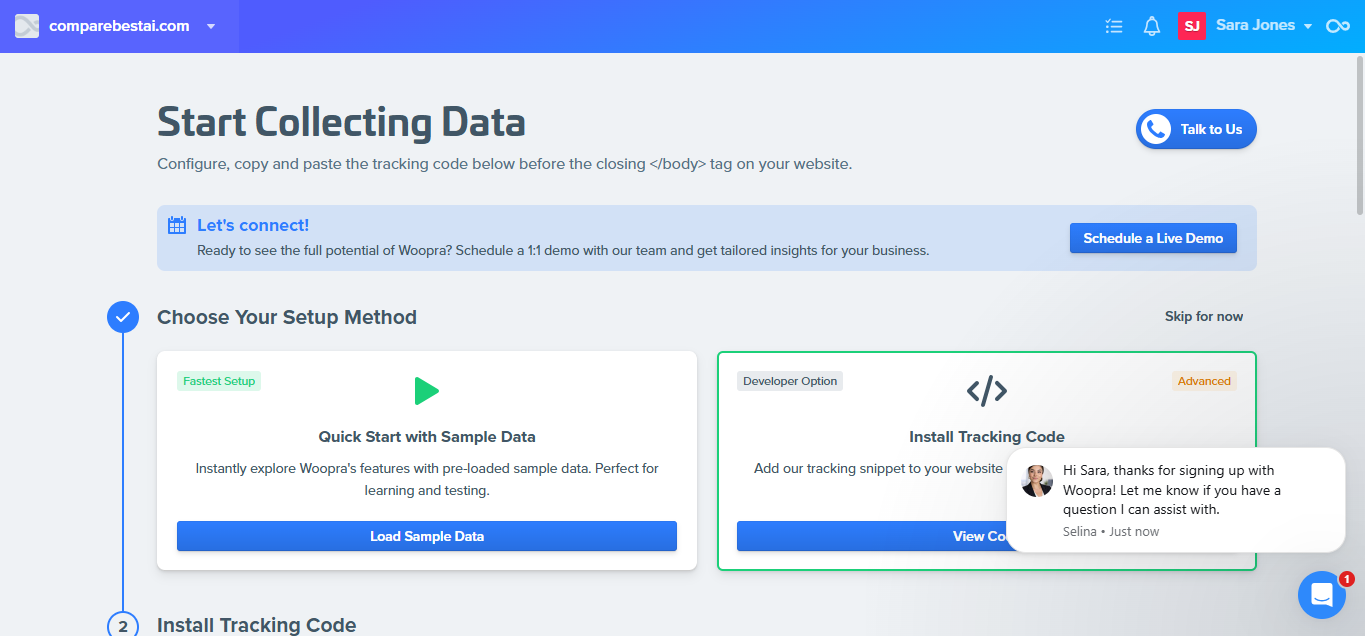The height and width of the screenshot is (636, 1365).
Task: Click the calendar icon beside Let's connect!
Action: [x=177, y=225]
